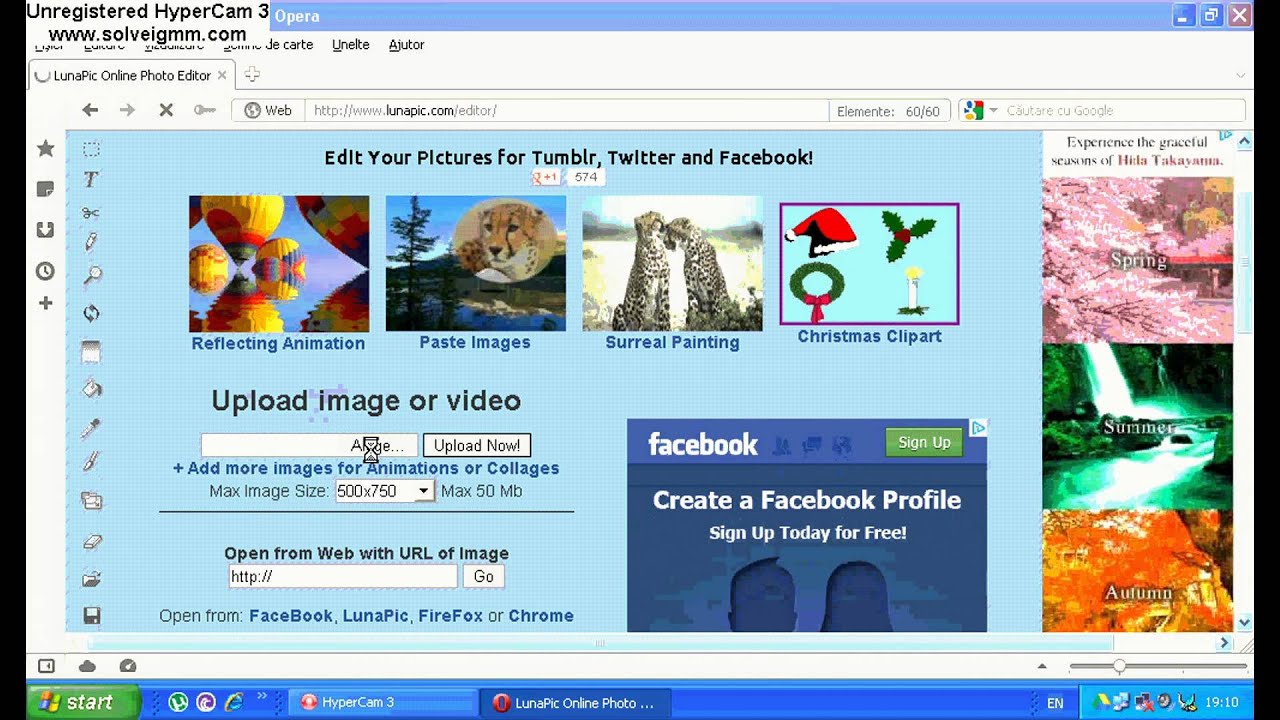1280x720 pixels.
Task: Select the rectangular selection tool
Action: (91, 150)
